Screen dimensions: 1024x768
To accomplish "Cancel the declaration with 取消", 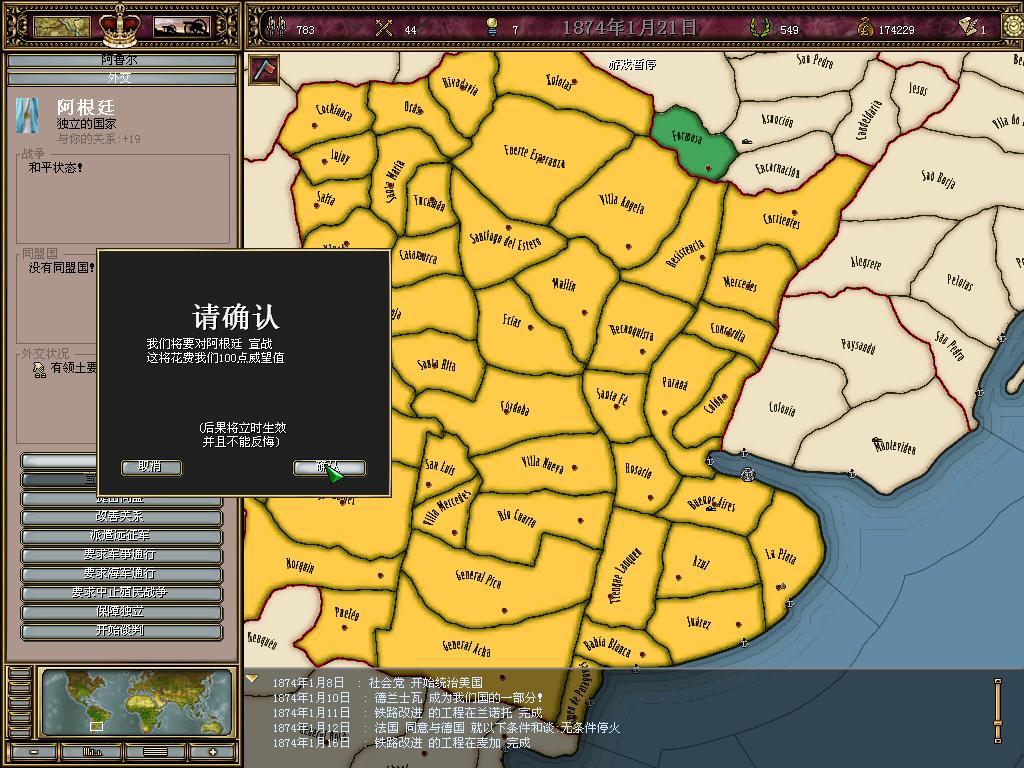I will point(151,467).
